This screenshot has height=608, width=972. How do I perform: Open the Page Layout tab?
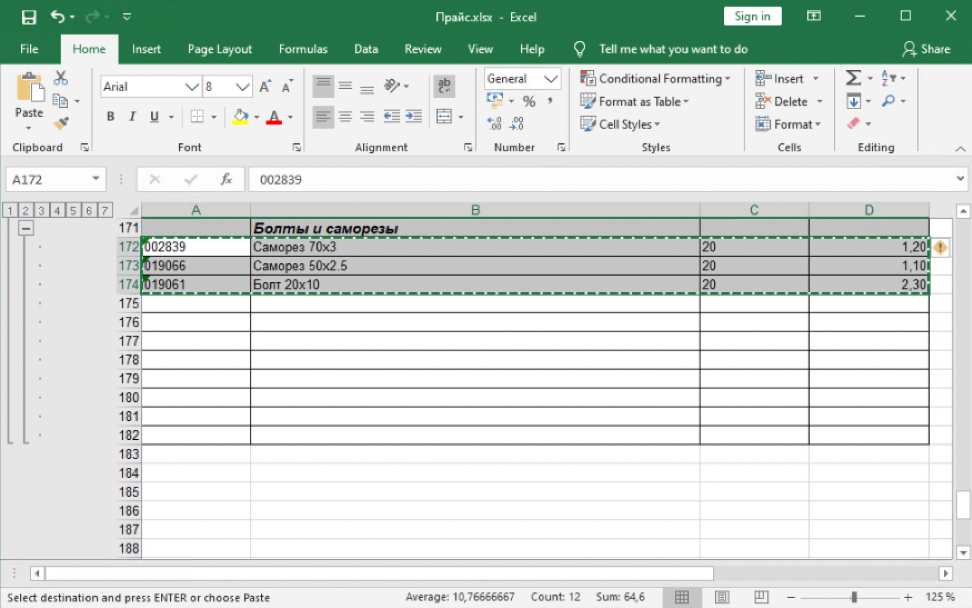tap(220, 49)
